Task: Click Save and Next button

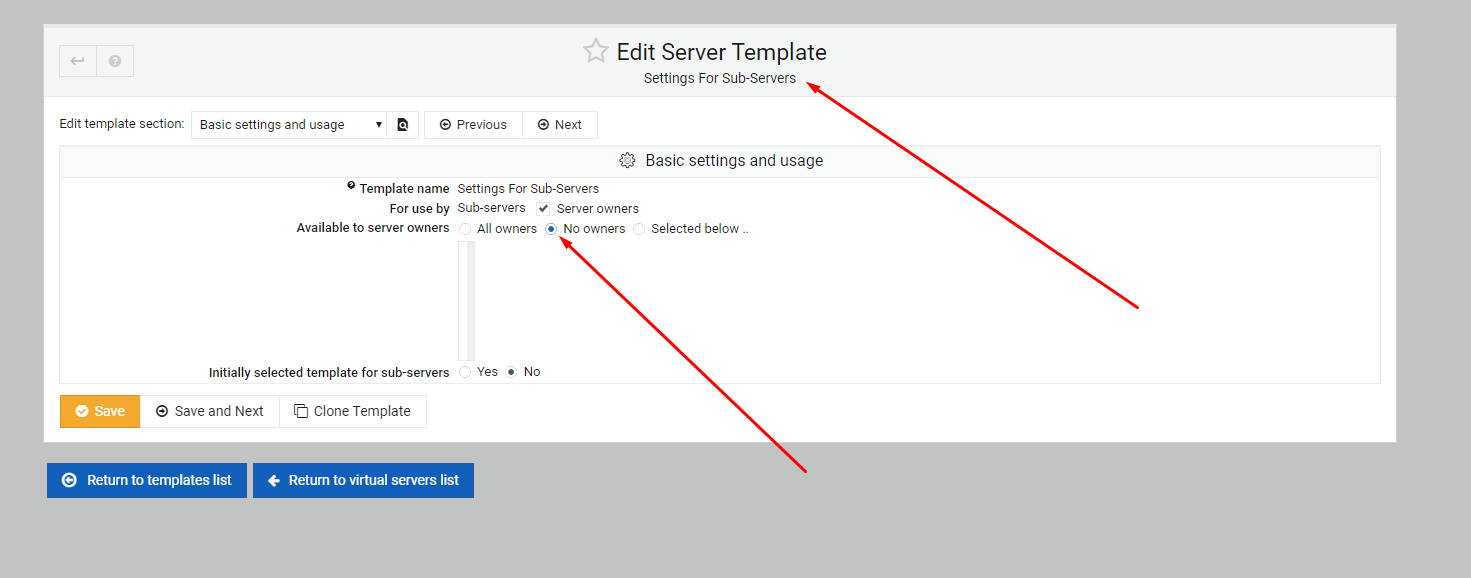Action: click(210, 411)
